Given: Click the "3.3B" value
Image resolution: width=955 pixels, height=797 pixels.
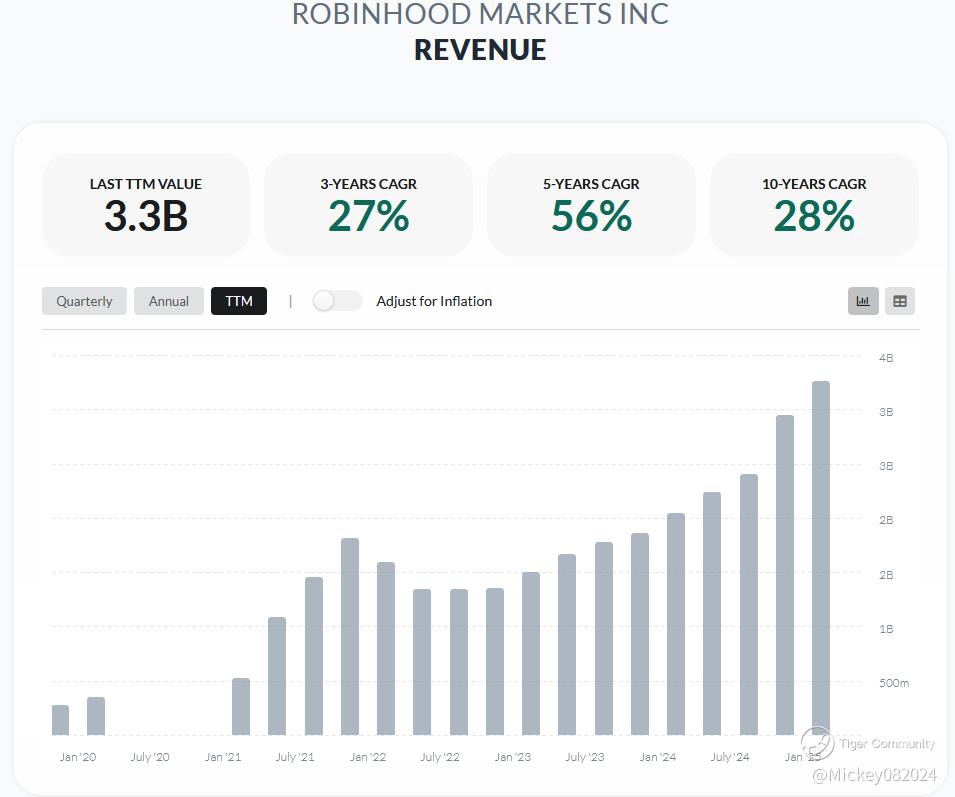Looking at the screenshot, I should [x=146, y=216].
